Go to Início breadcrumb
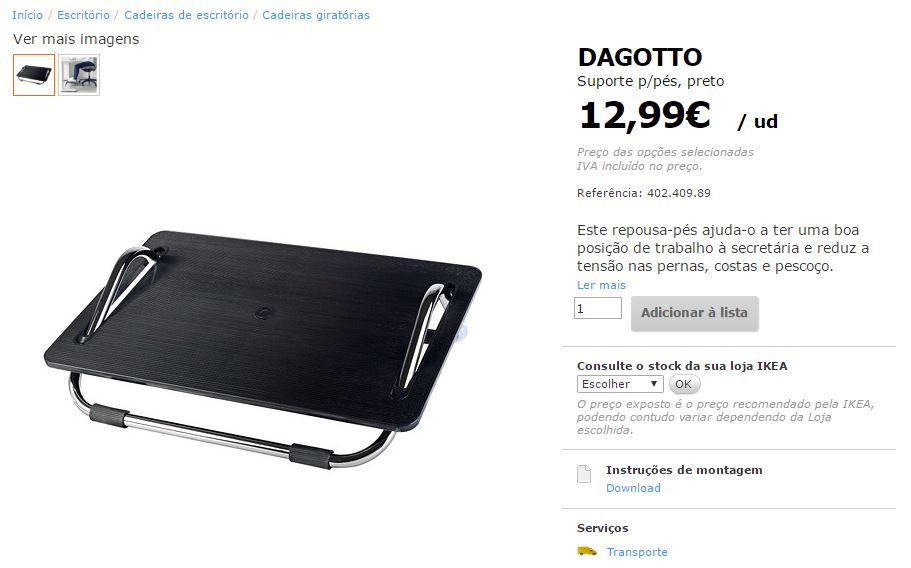Image resolution: width=911 pixels, height=568 pixels. click(x=27, y=15)
